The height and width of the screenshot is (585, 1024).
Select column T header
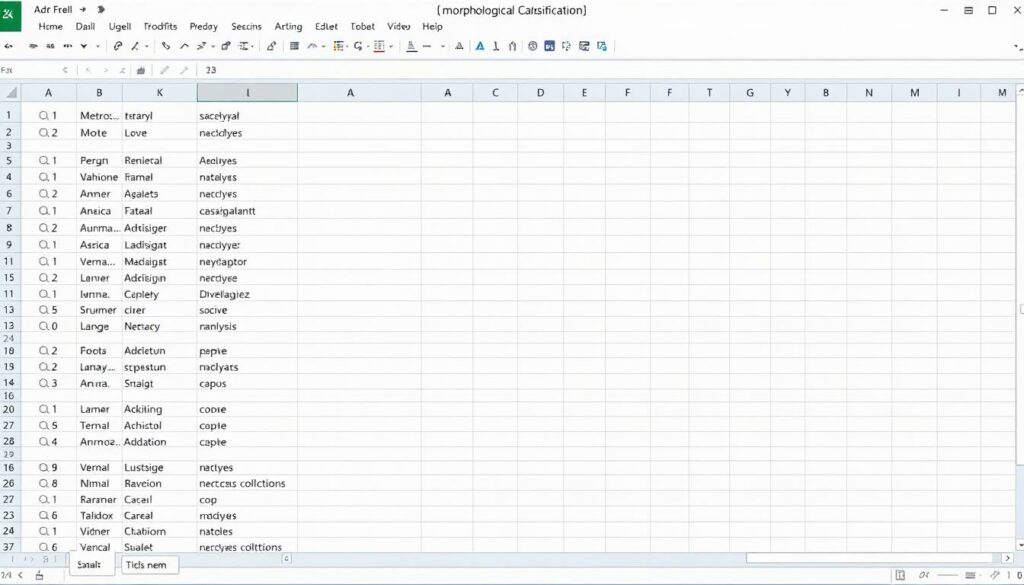pos(709,93)
